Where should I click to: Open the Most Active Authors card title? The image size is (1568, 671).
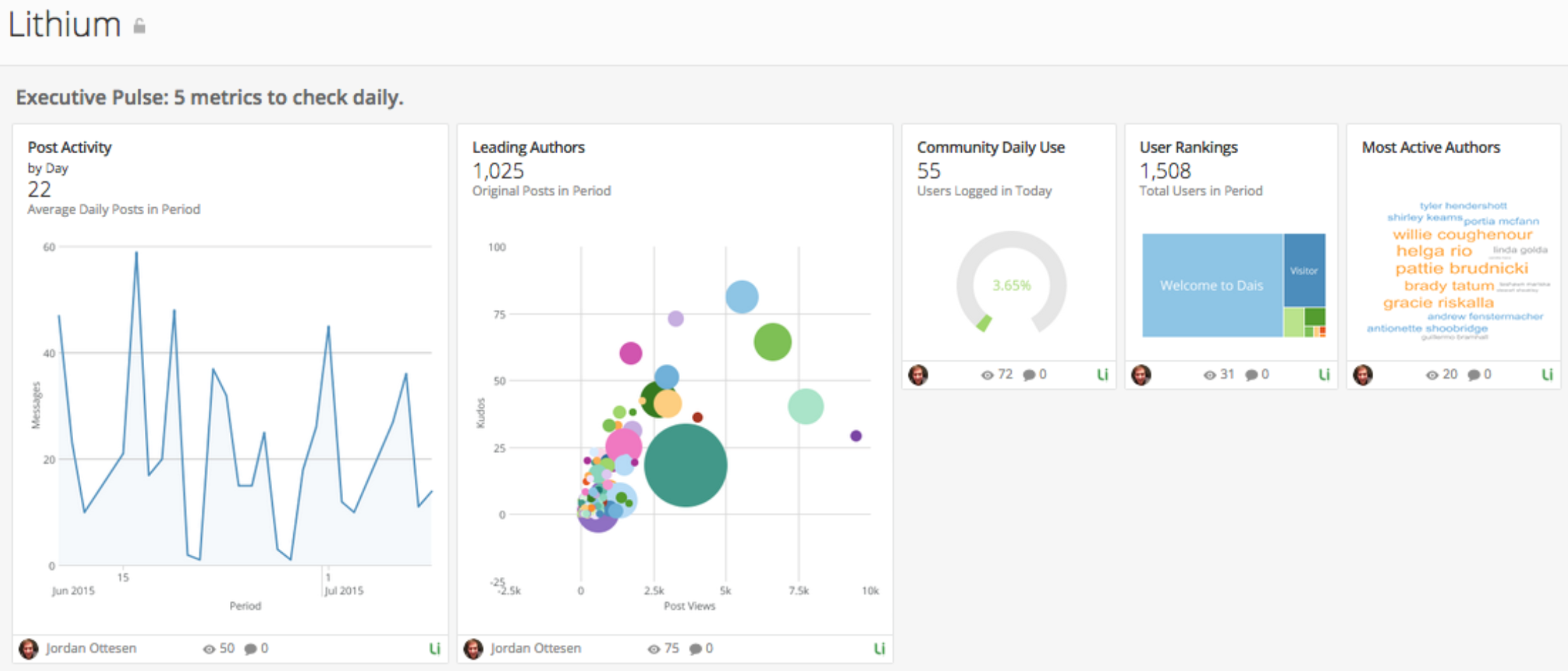tap(1431, 148)
